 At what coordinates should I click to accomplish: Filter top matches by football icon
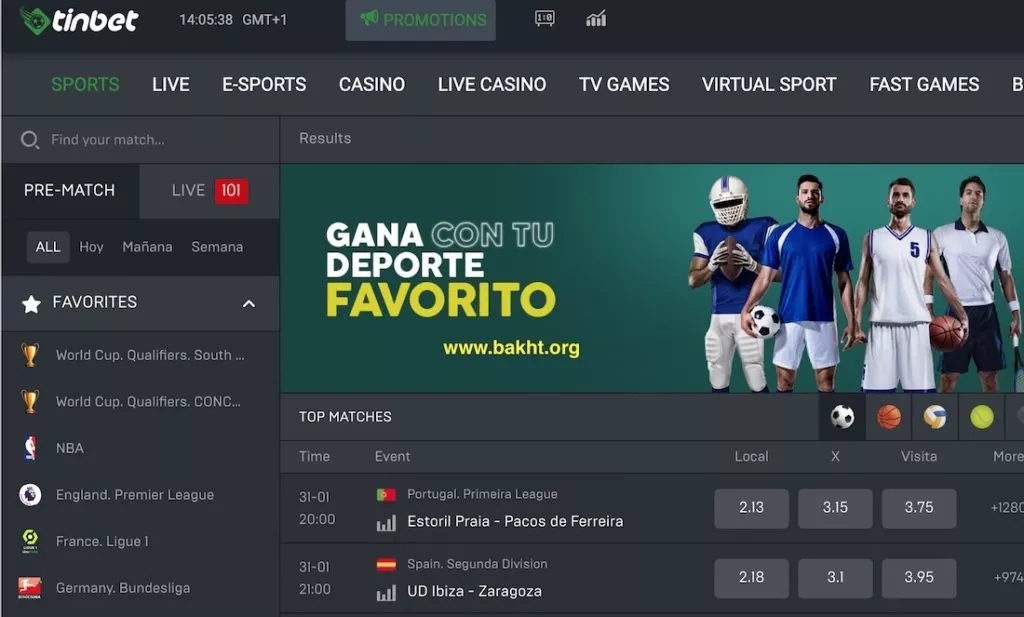pos(842,417)
